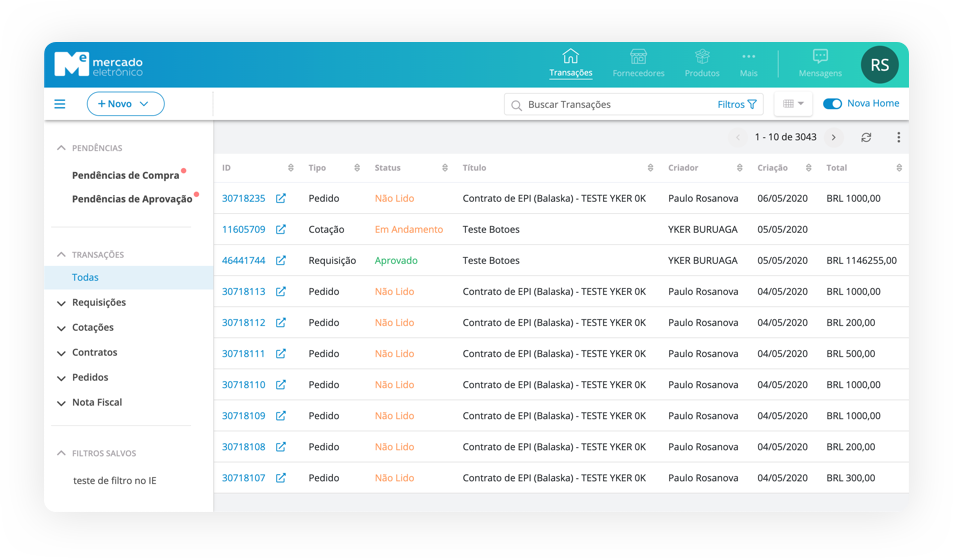The width and height of the screenshot is (953, 558).
Task: Expand Contratos in sidebar
Action: point(61,353)
